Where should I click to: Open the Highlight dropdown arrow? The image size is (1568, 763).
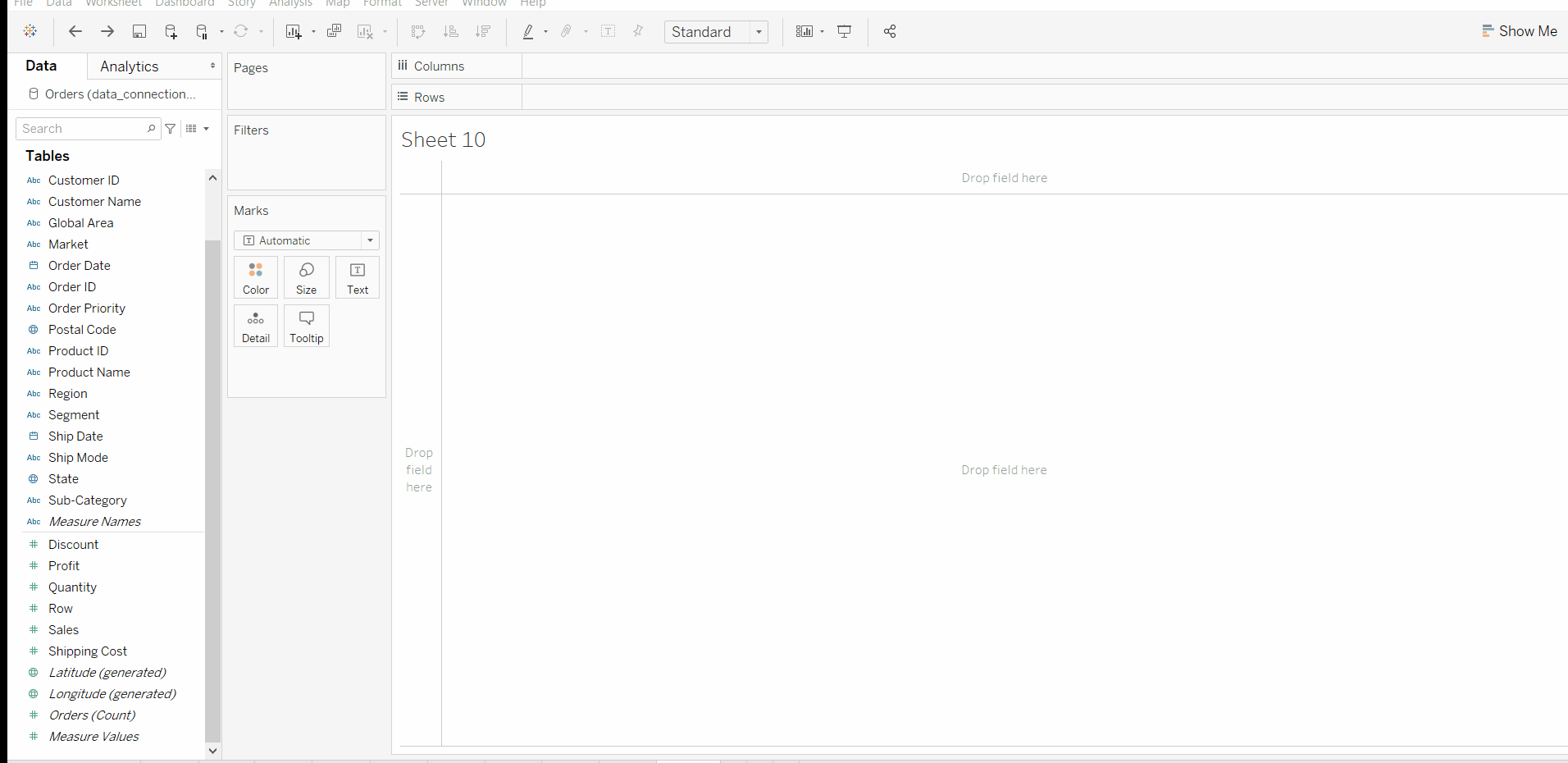click(x=545, y=32)
